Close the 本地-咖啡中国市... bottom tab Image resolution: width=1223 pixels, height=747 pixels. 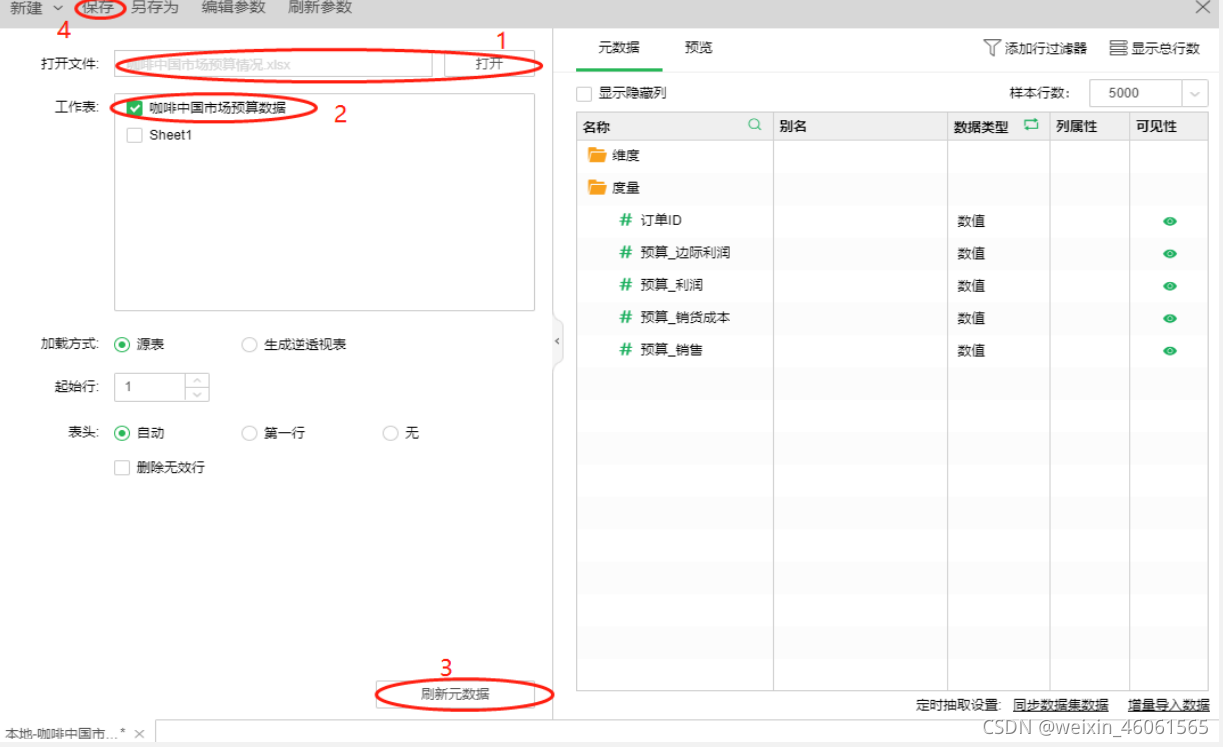pyautogui.click(x=139, y=734)
